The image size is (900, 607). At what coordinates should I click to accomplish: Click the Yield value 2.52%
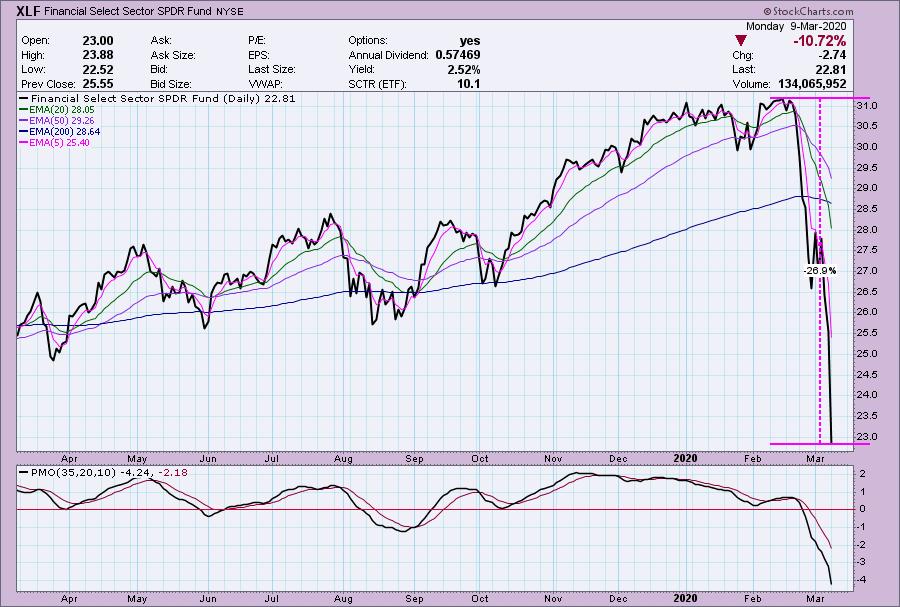464,69
